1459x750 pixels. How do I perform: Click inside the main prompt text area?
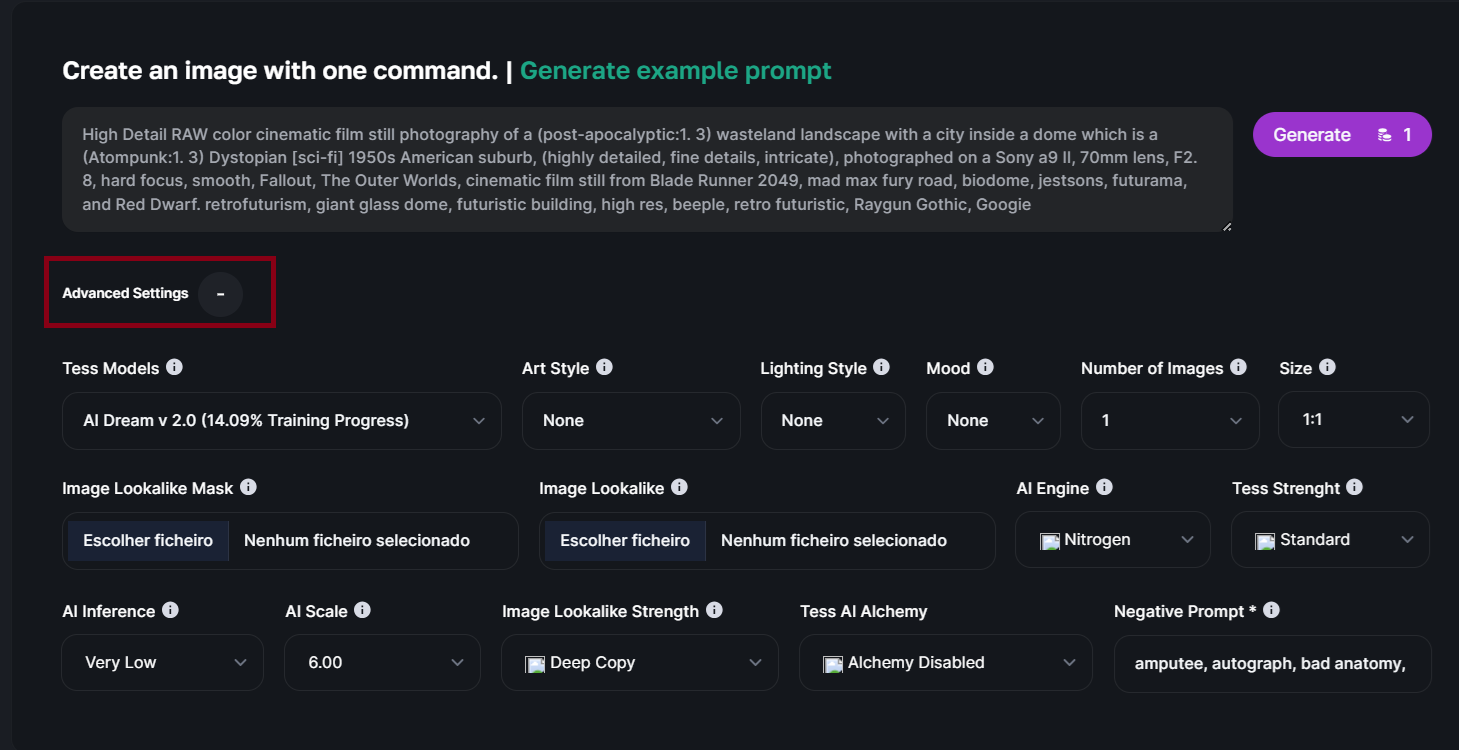coord(647,170)
